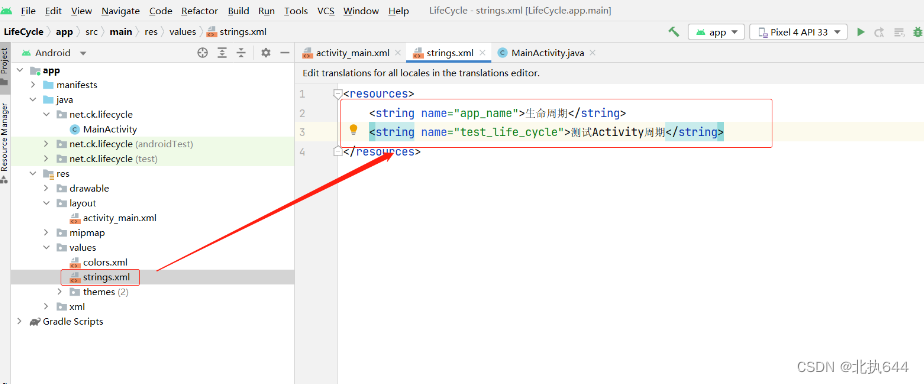Open the app run configuration dropdown
The height and width of the screenshot is (384, 924).
716,32
